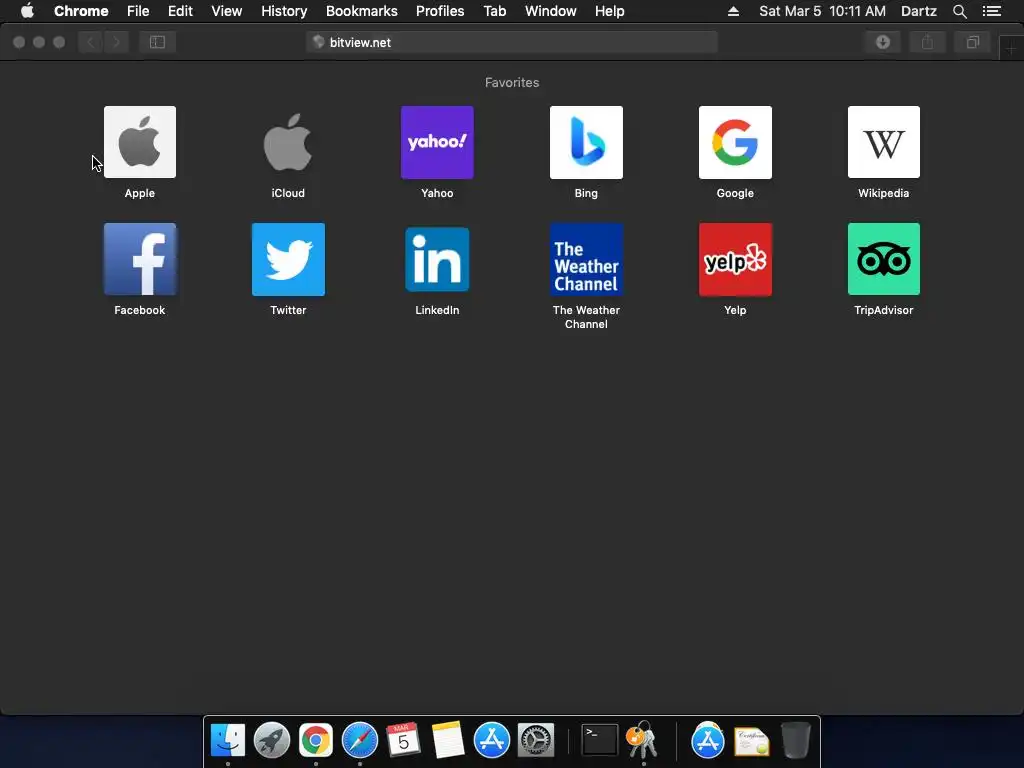This screenshot has width=1024, height=768.
Task: Open the Apple favorite tile
Action: (x=140, y=142)
